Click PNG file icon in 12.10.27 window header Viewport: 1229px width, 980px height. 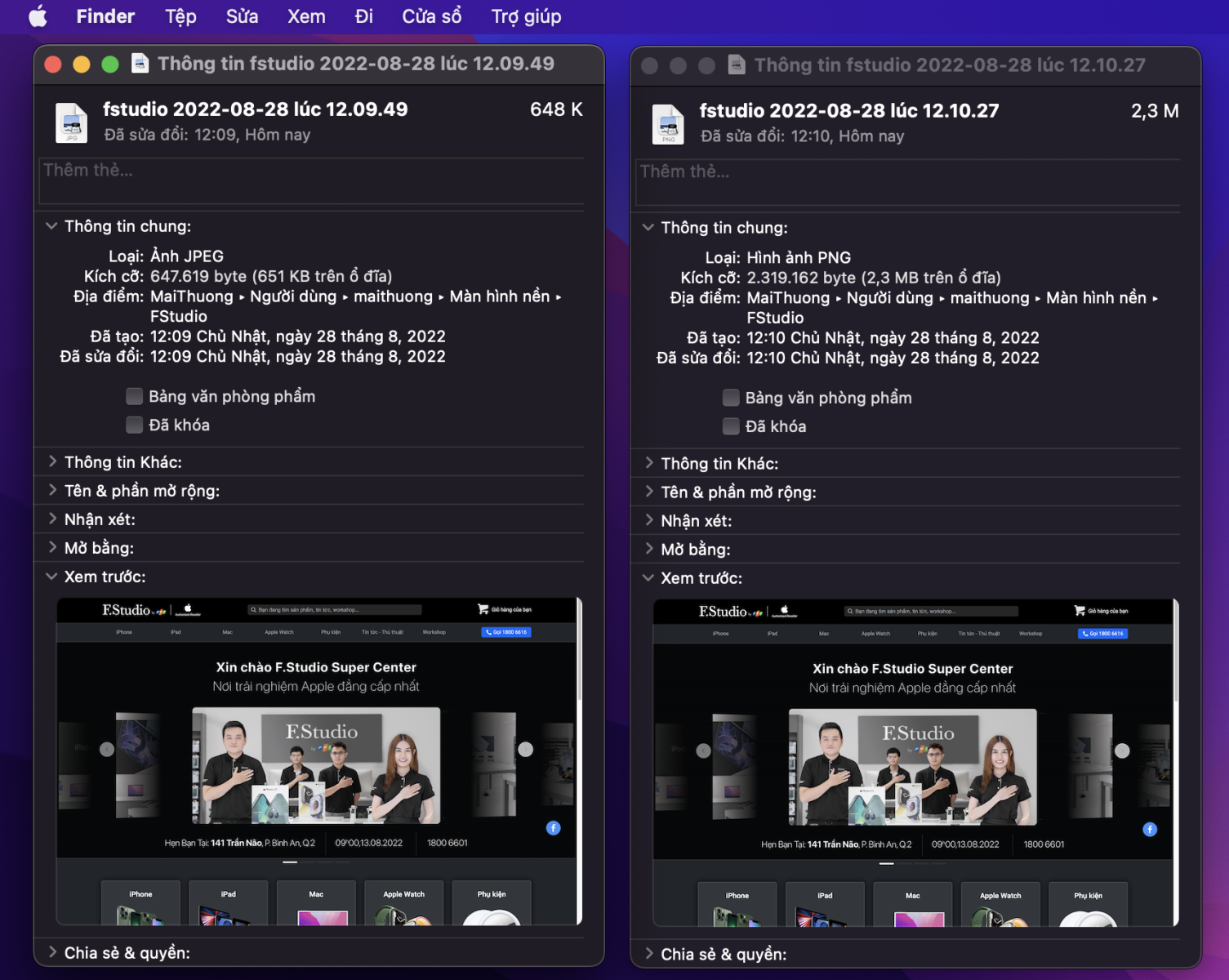click(x=668, y=124)
